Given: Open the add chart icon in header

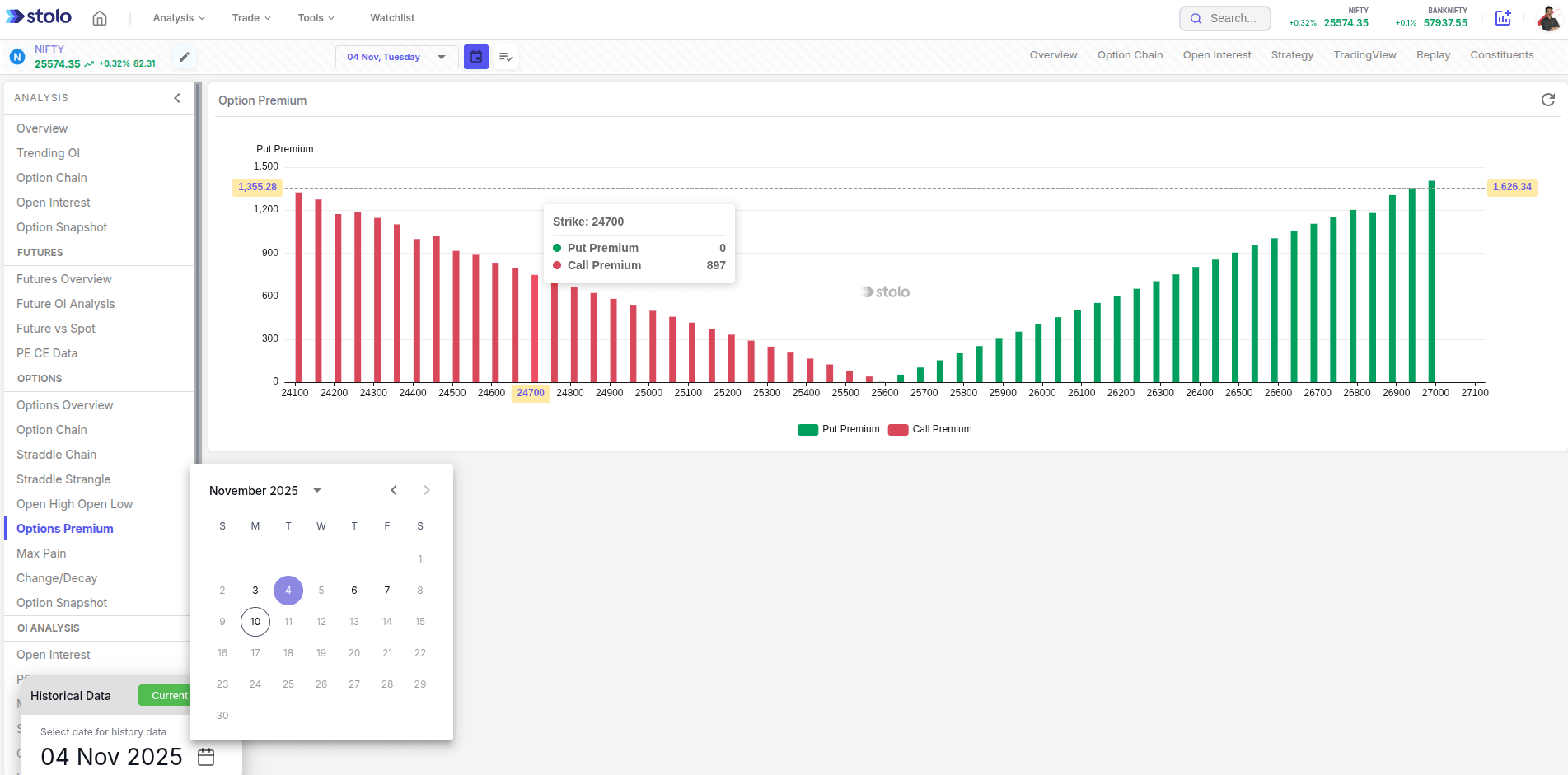Looking at the screenshot, I should pyautogui.click(x=1503, y=17).
